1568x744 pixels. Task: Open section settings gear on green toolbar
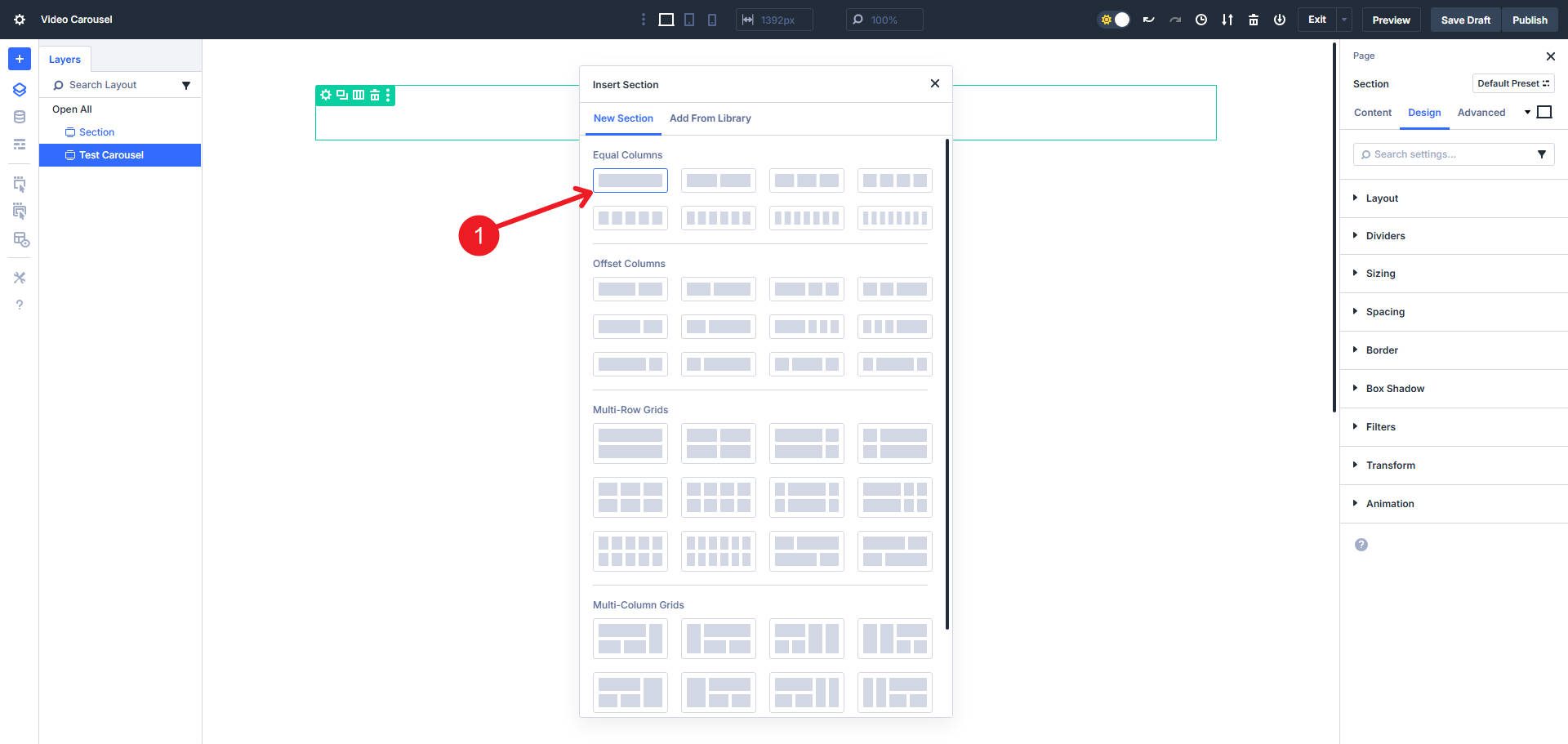point(325,95)
